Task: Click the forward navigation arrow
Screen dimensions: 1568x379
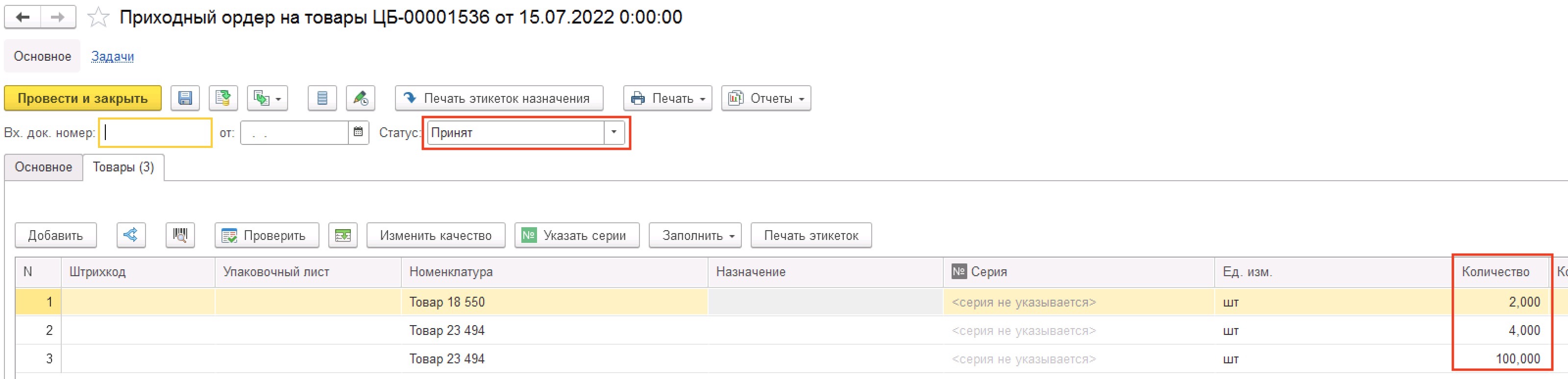Action: click(x=58, y=17)
